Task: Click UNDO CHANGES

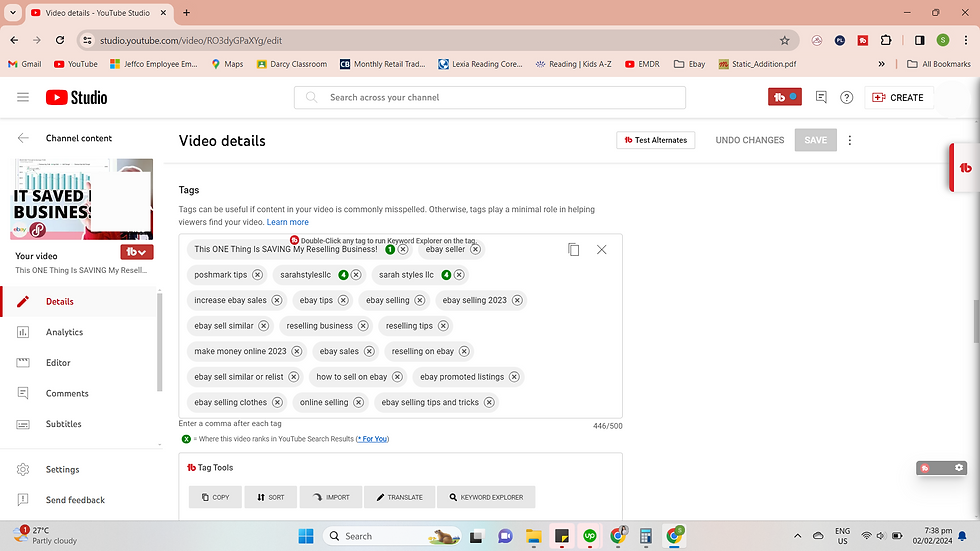Action: 749,140
